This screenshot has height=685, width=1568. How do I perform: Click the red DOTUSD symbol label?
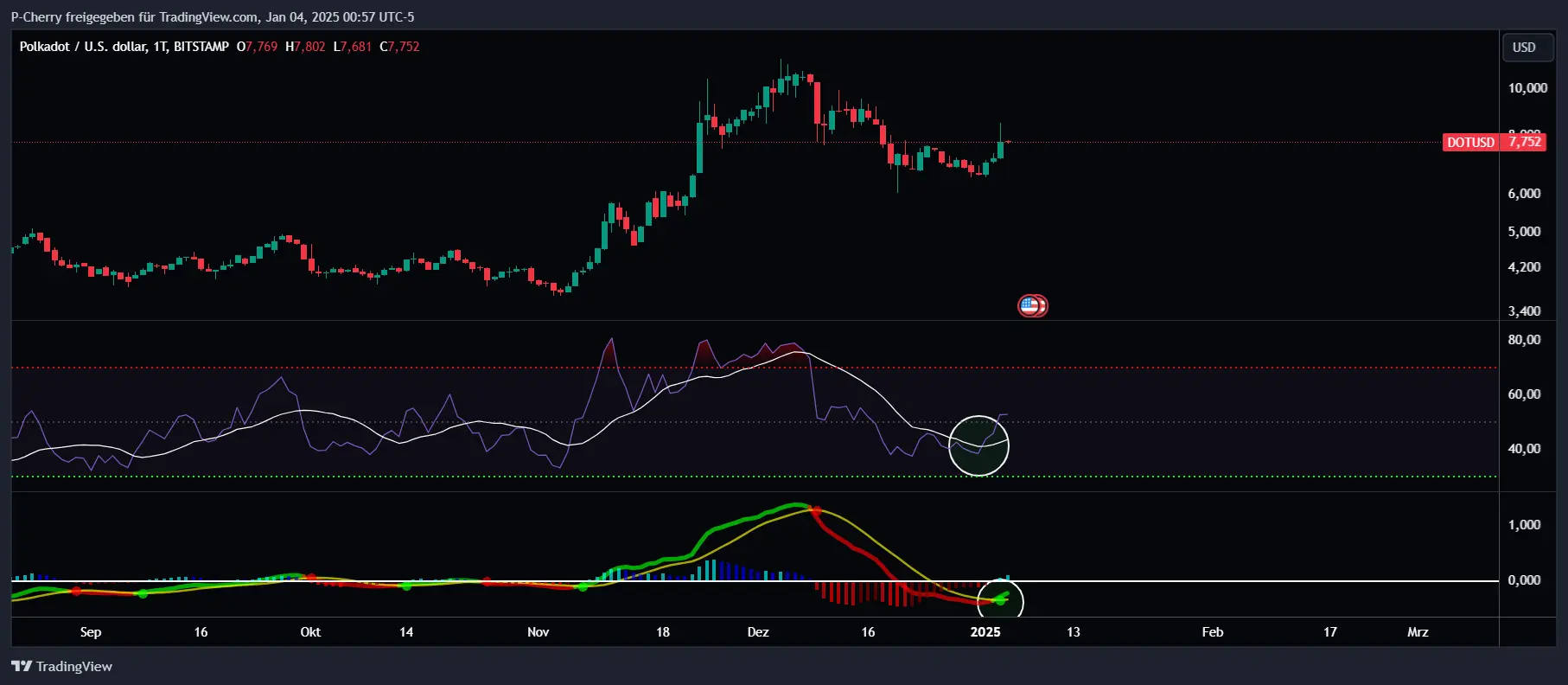point(1470,142)
